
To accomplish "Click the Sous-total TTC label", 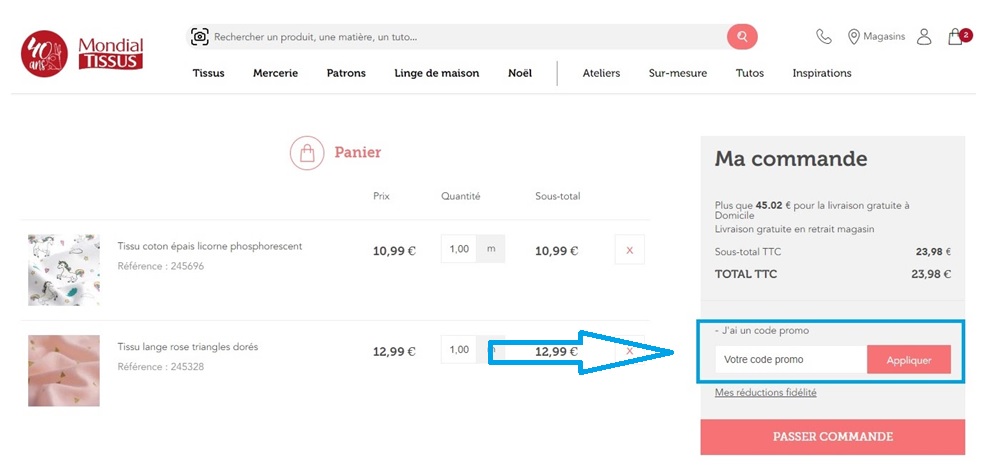I will point(747,252).
